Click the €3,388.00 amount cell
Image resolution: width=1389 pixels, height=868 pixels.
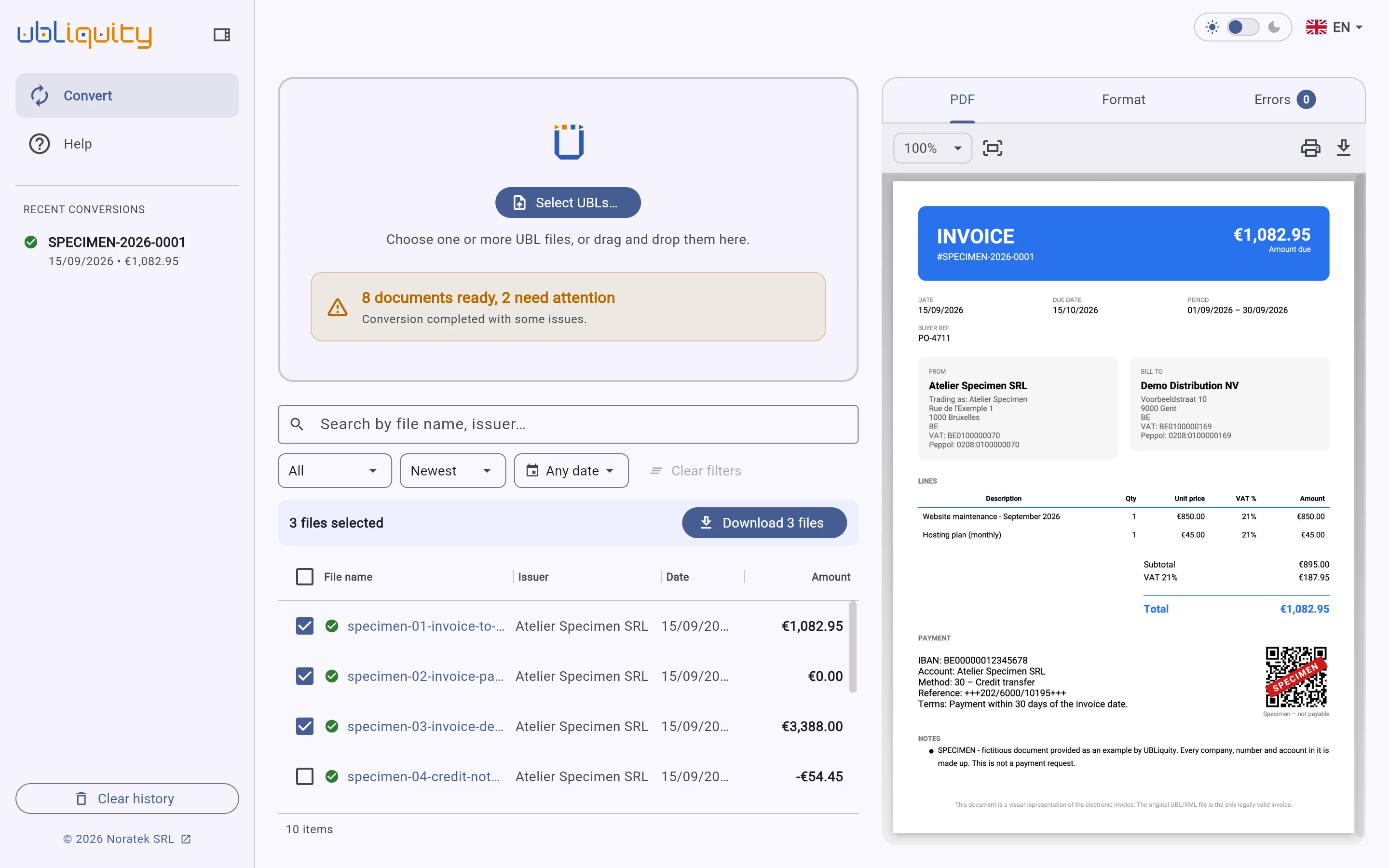[x=812, y=726]
